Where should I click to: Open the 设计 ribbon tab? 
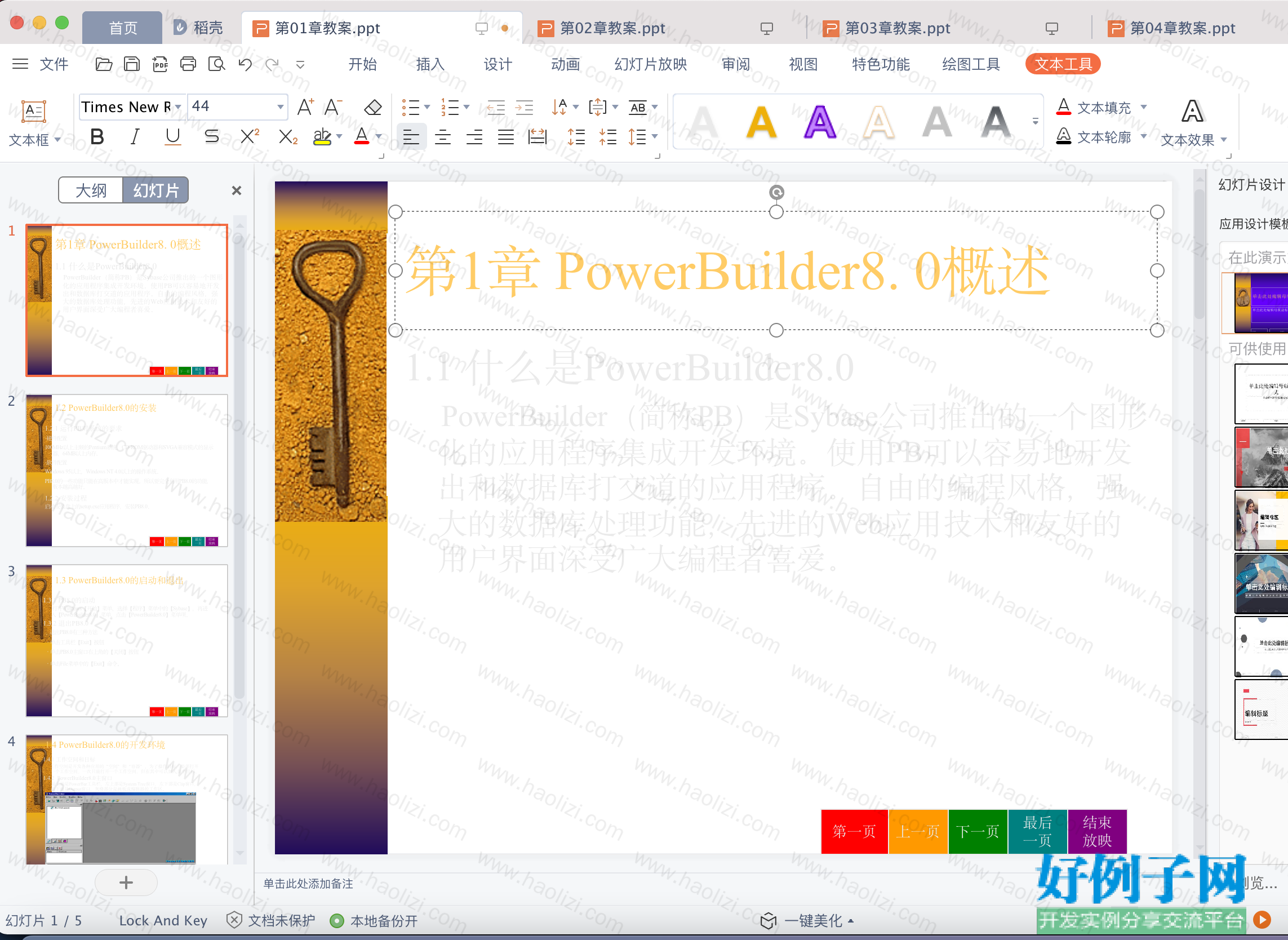[498, 64]
